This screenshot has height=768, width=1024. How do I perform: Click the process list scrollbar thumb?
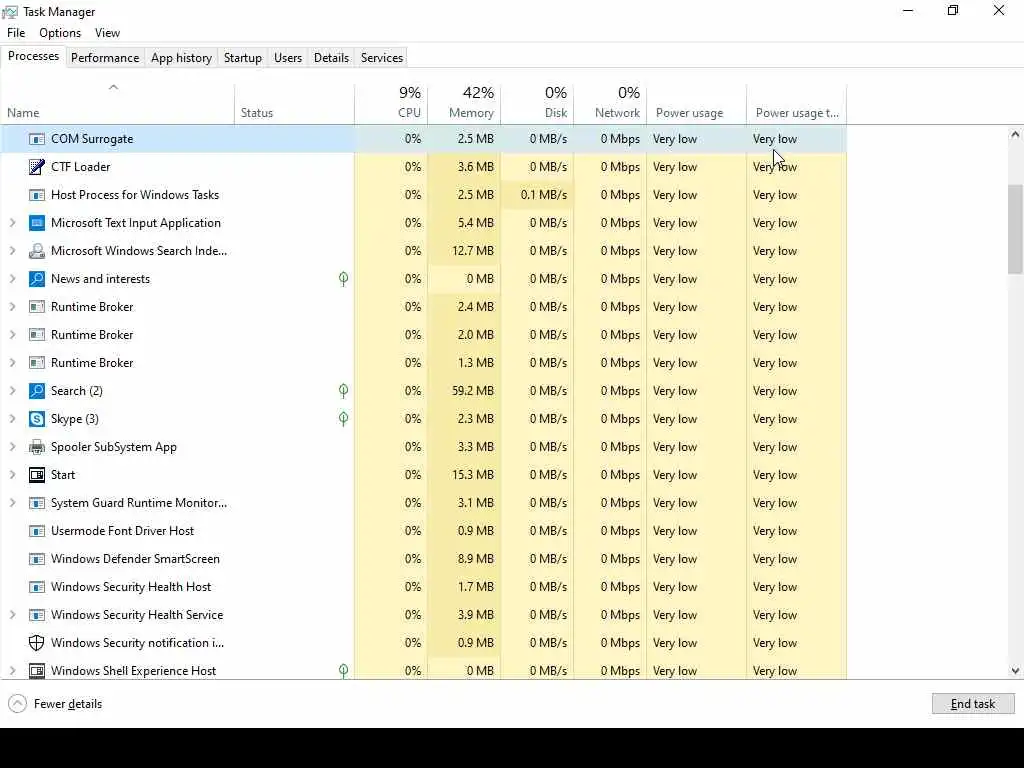[1015, 229]
